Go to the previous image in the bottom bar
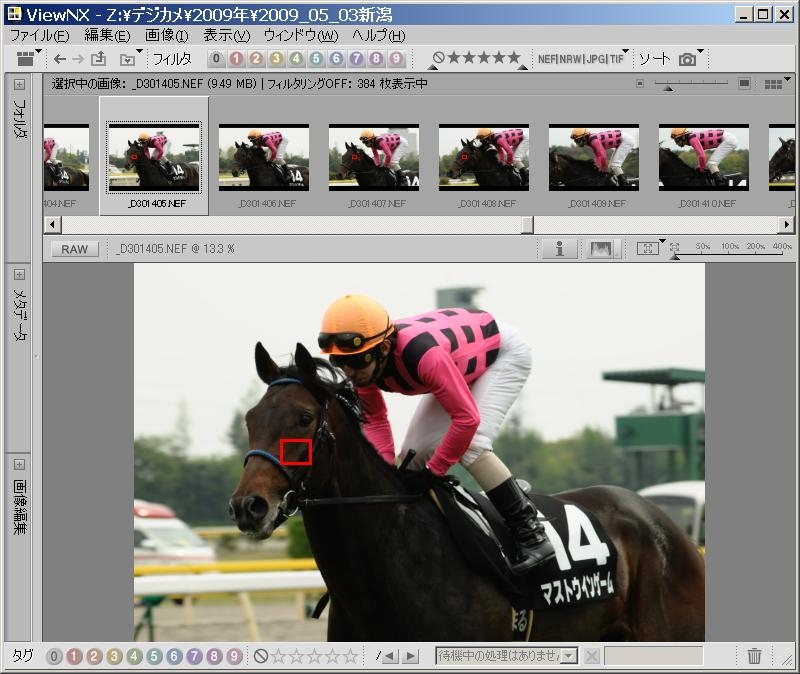This screenshot has width=800, height=674. coord(390,656)
